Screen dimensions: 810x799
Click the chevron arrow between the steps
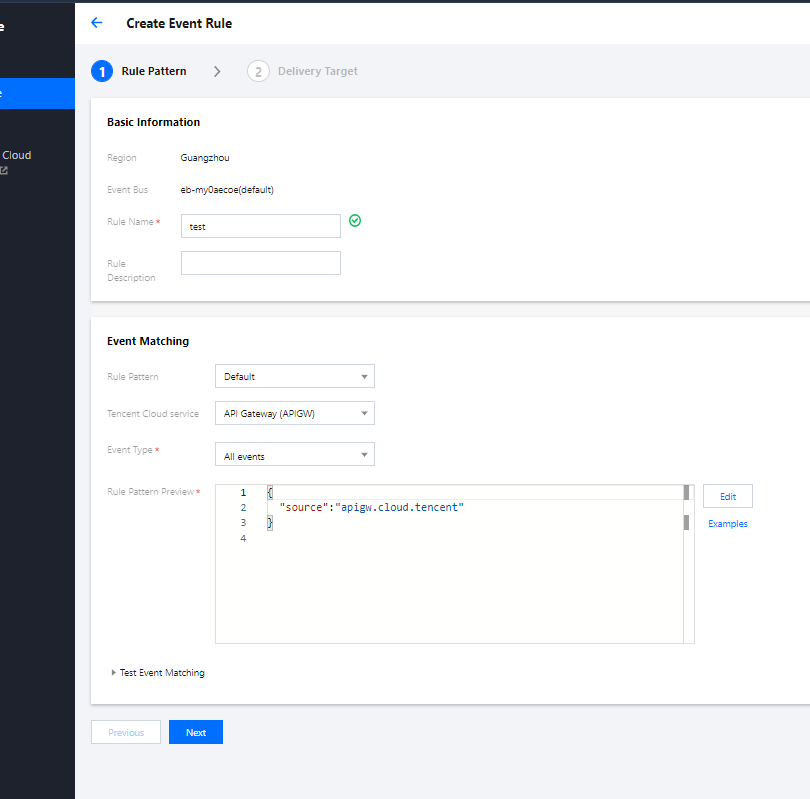(x=217, y=71)
